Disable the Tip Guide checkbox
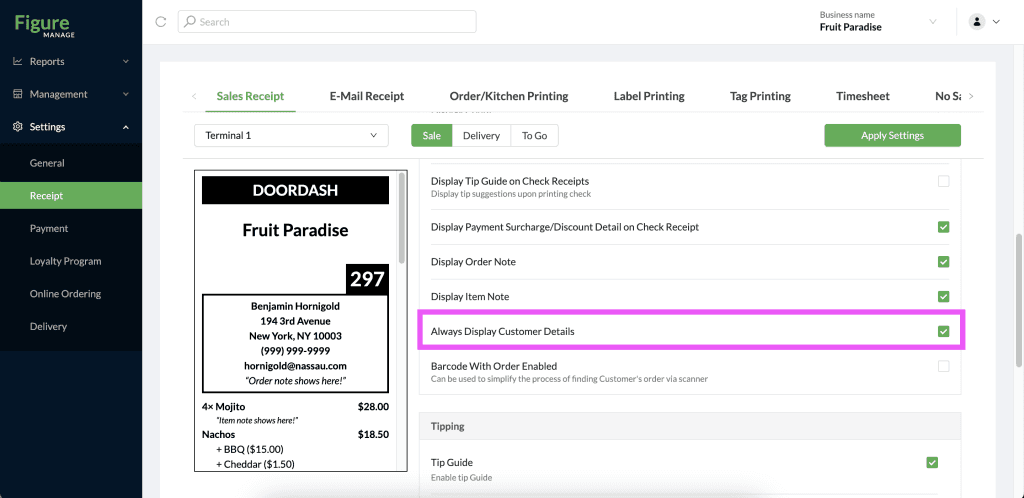The height and width of the screenshot is (498, 1024). point(932,463)
